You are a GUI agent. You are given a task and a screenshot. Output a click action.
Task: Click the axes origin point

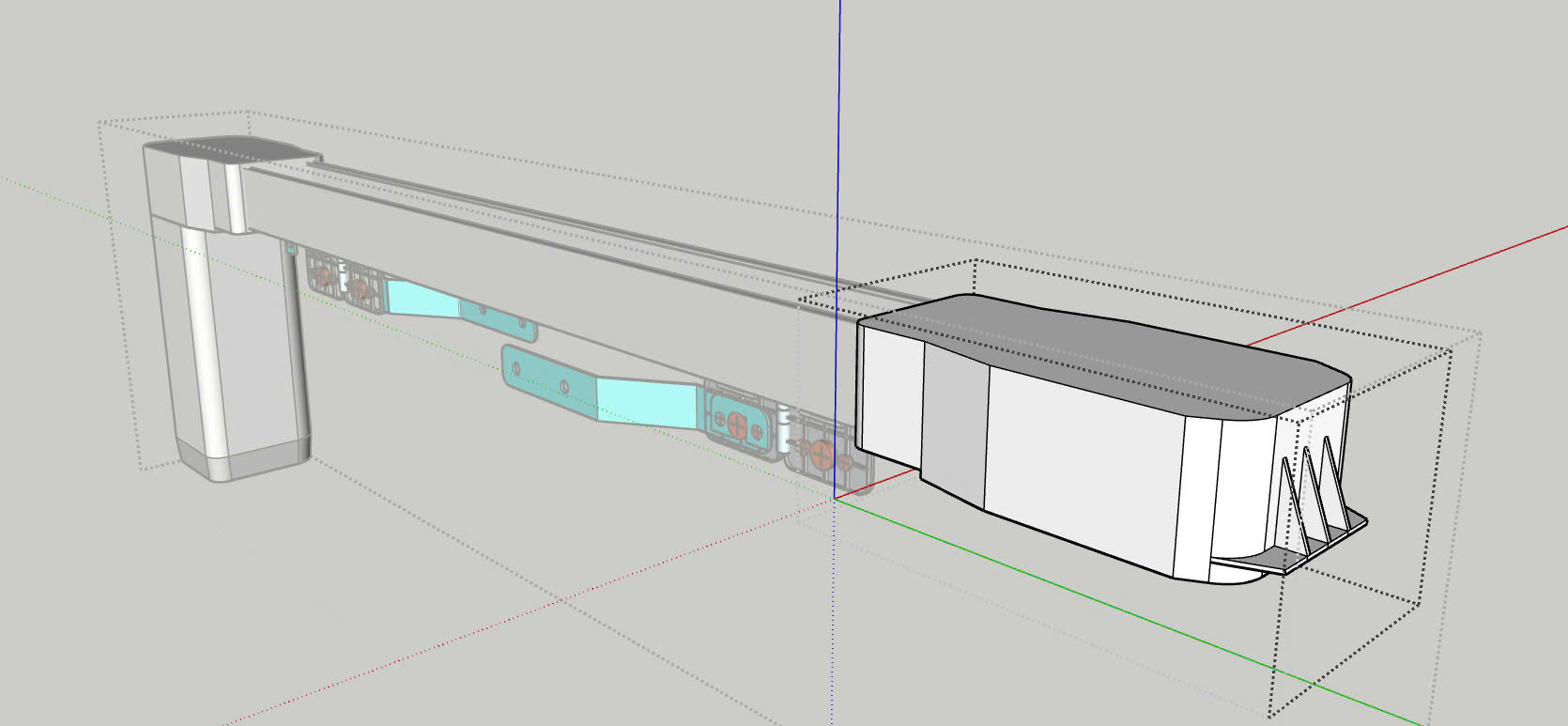pos(835,499)
